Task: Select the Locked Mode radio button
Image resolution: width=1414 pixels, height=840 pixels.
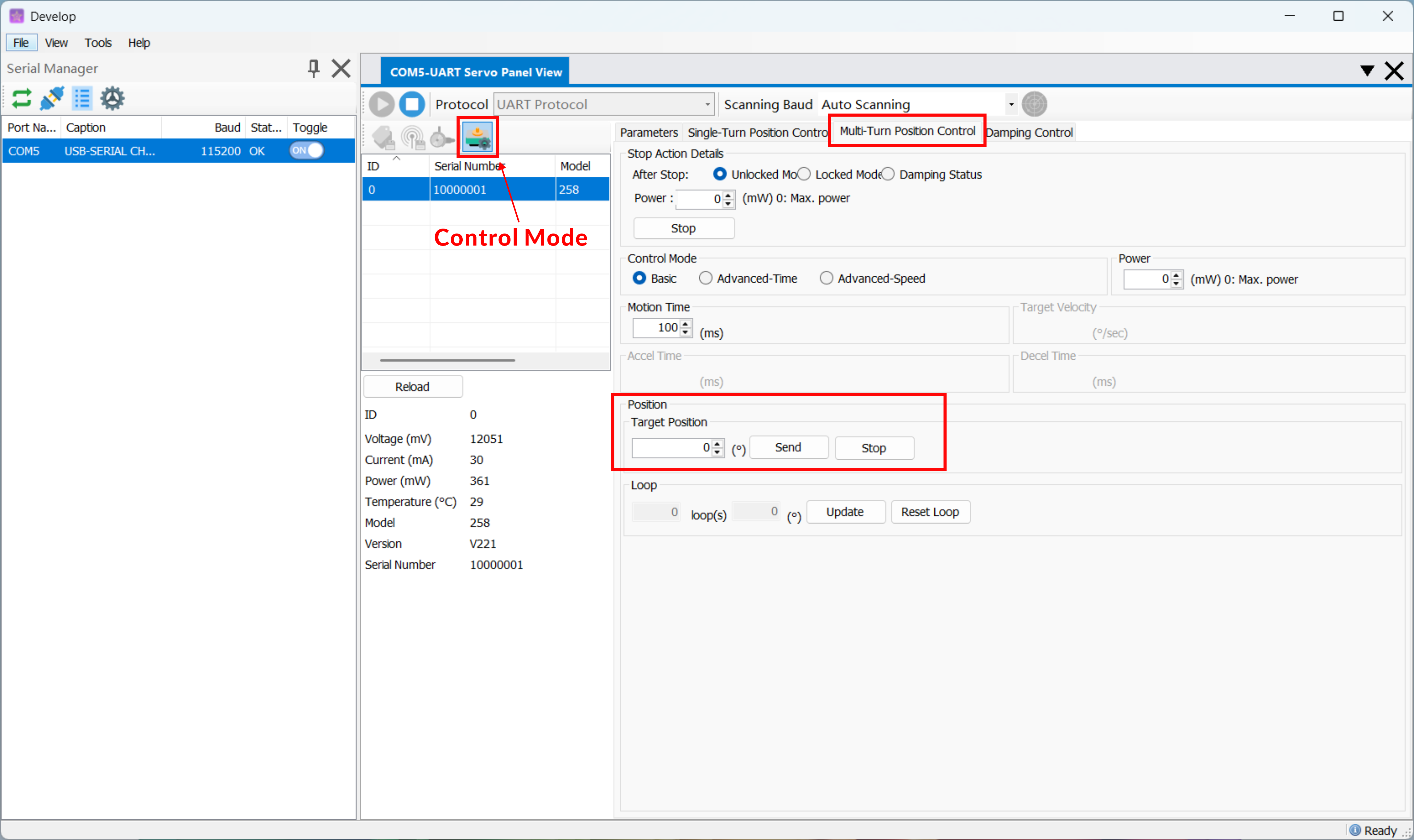Action: pos(804,174)
